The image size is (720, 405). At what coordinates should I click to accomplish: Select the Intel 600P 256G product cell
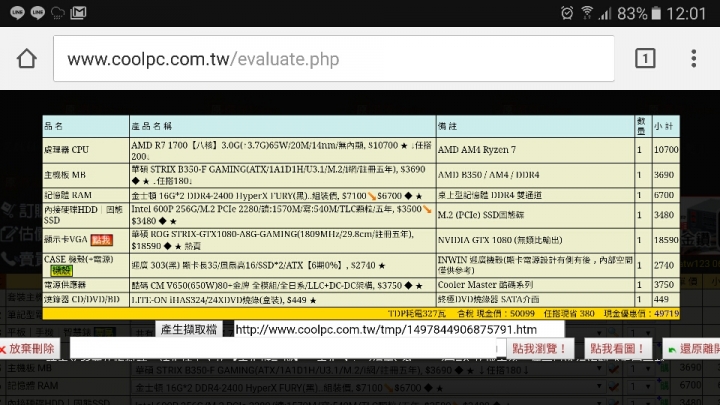click(282, 215)
